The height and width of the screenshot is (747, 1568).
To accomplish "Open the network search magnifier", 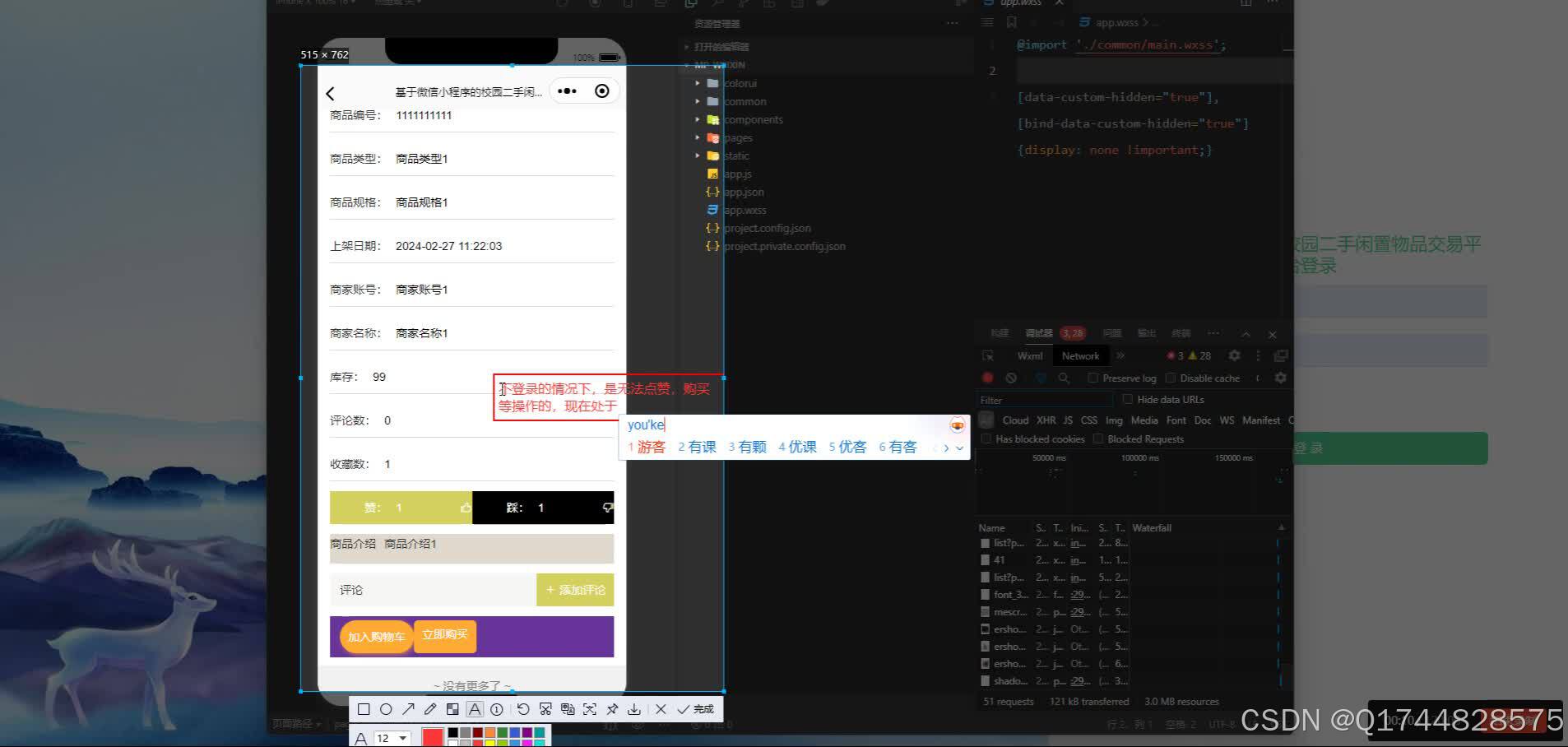I will 1064,378.
